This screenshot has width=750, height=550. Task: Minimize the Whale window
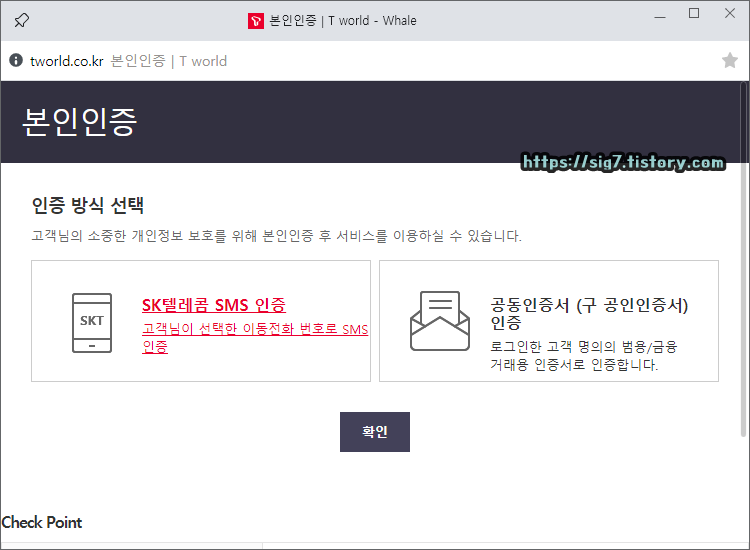click(x=660, y=17)
